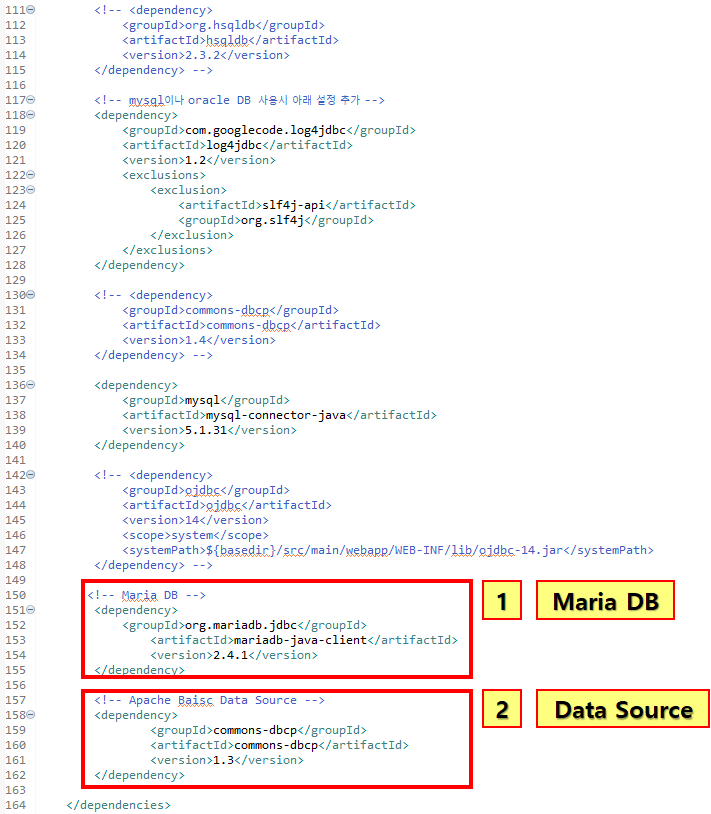Click commons-dbcp groupId on line 159
This screenshot has height=814, width=711.
click(255, 730)
